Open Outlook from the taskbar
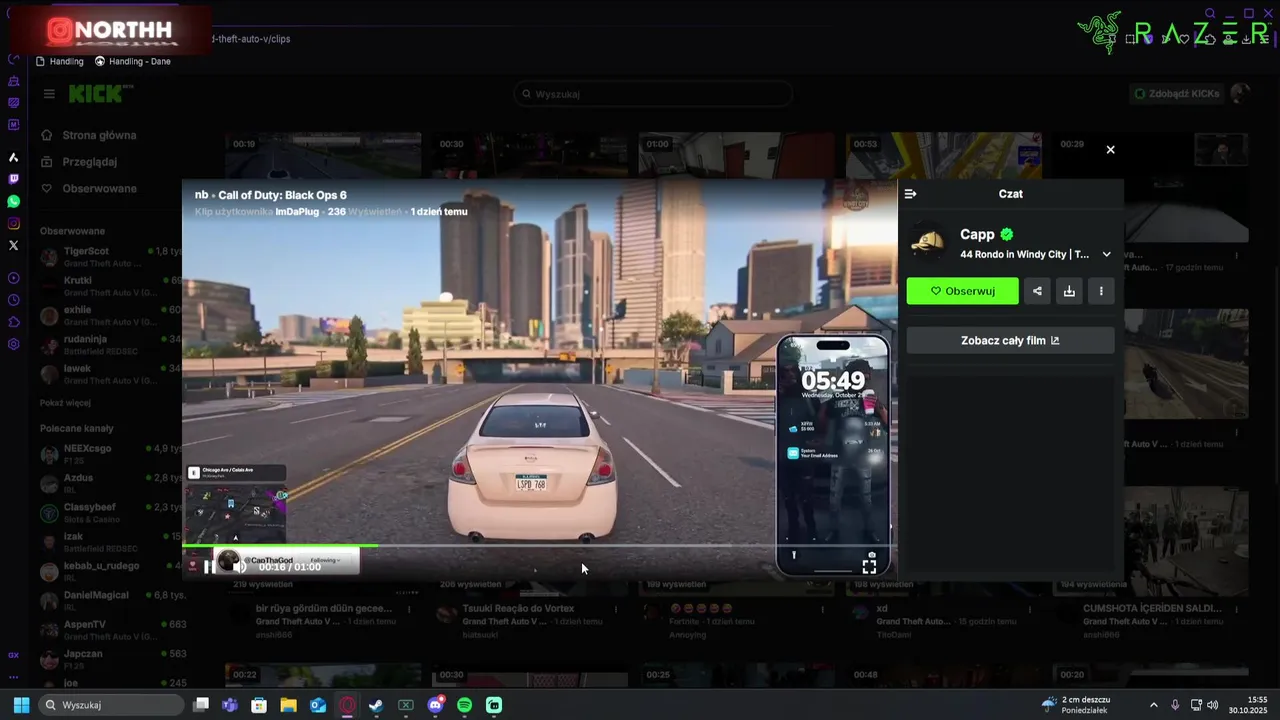 pos(318,705)
